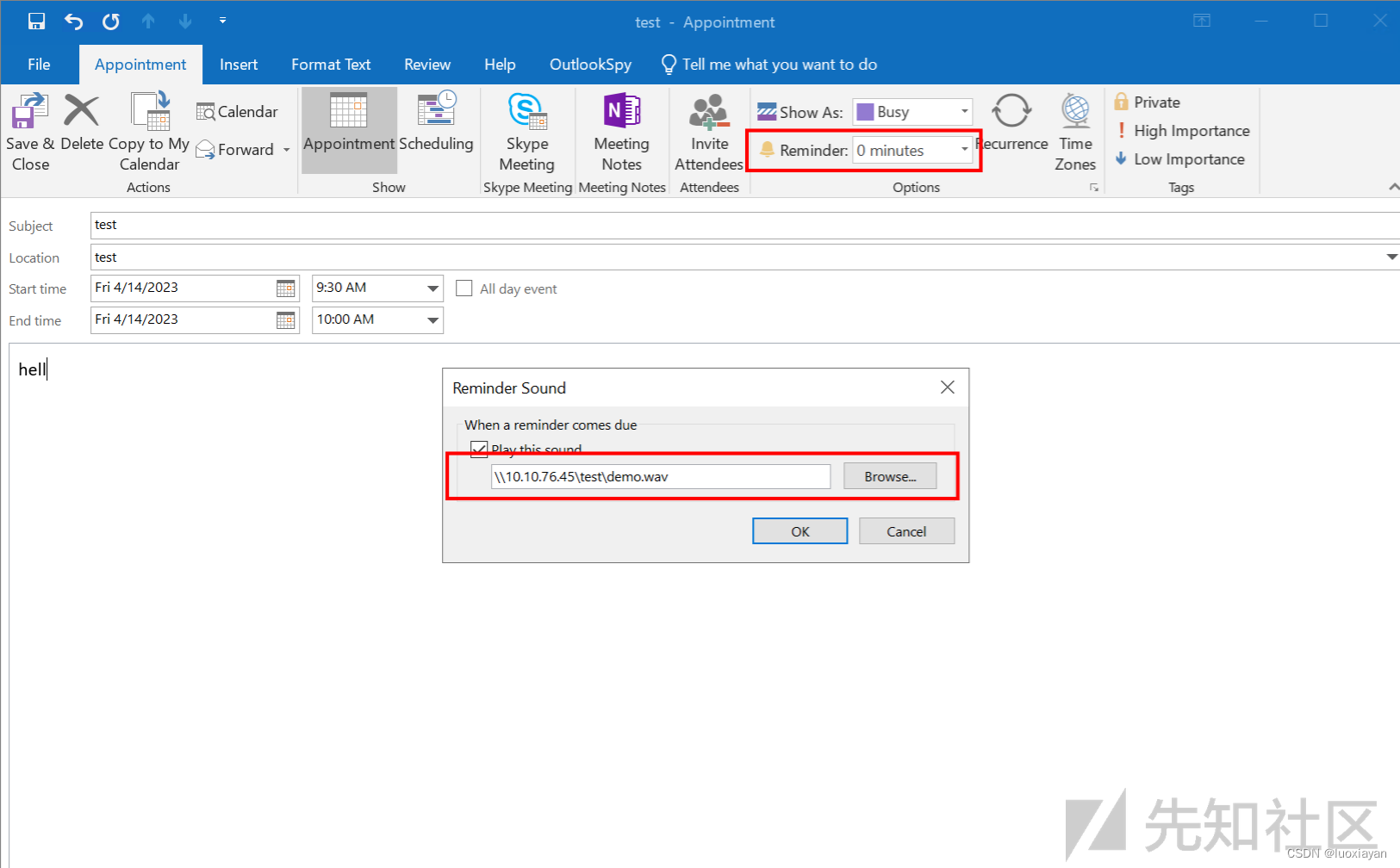The image size is (1400, 868).
Task: Select the Appointment ribbon tab
Action: coord(140,65)
